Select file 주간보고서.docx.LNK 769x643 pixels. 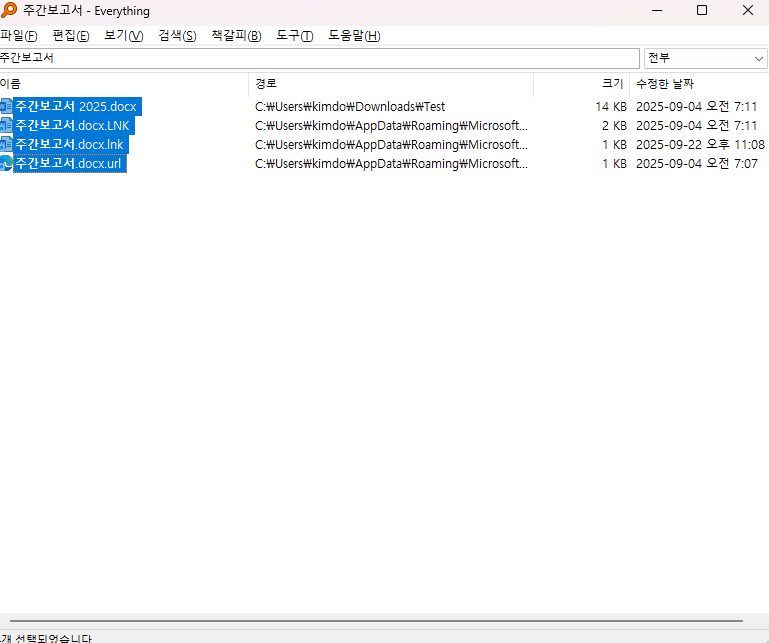point(73,126)
